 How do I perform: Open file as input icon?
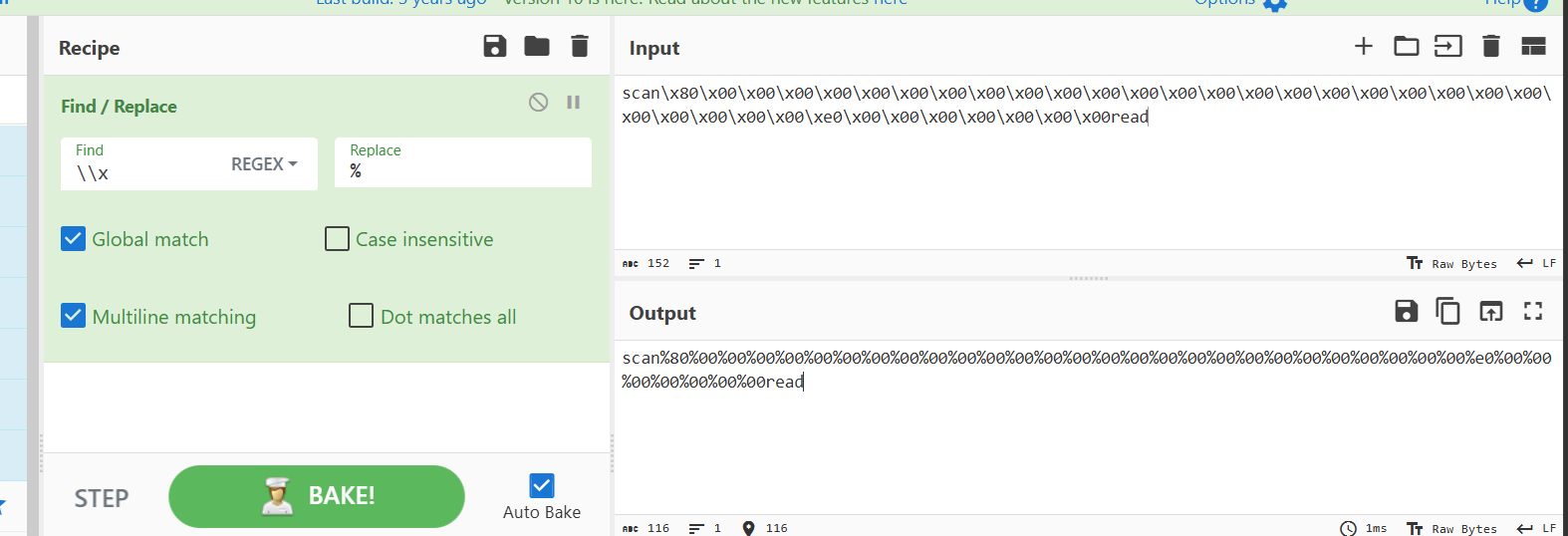click(1447, 46)
